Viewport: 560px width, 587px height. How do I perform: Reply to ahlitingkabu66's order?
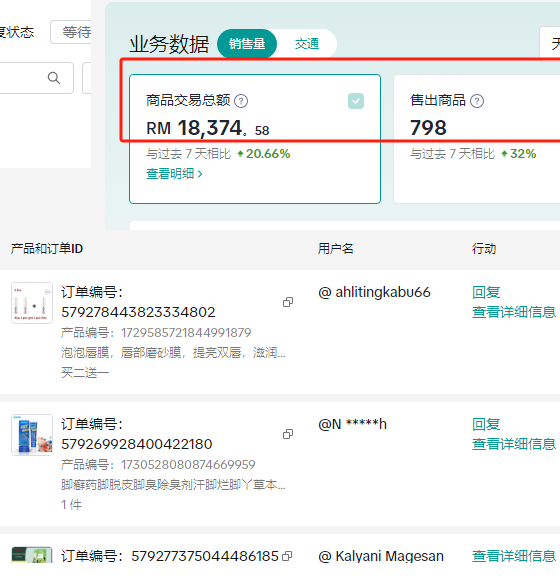pos(486,292)
